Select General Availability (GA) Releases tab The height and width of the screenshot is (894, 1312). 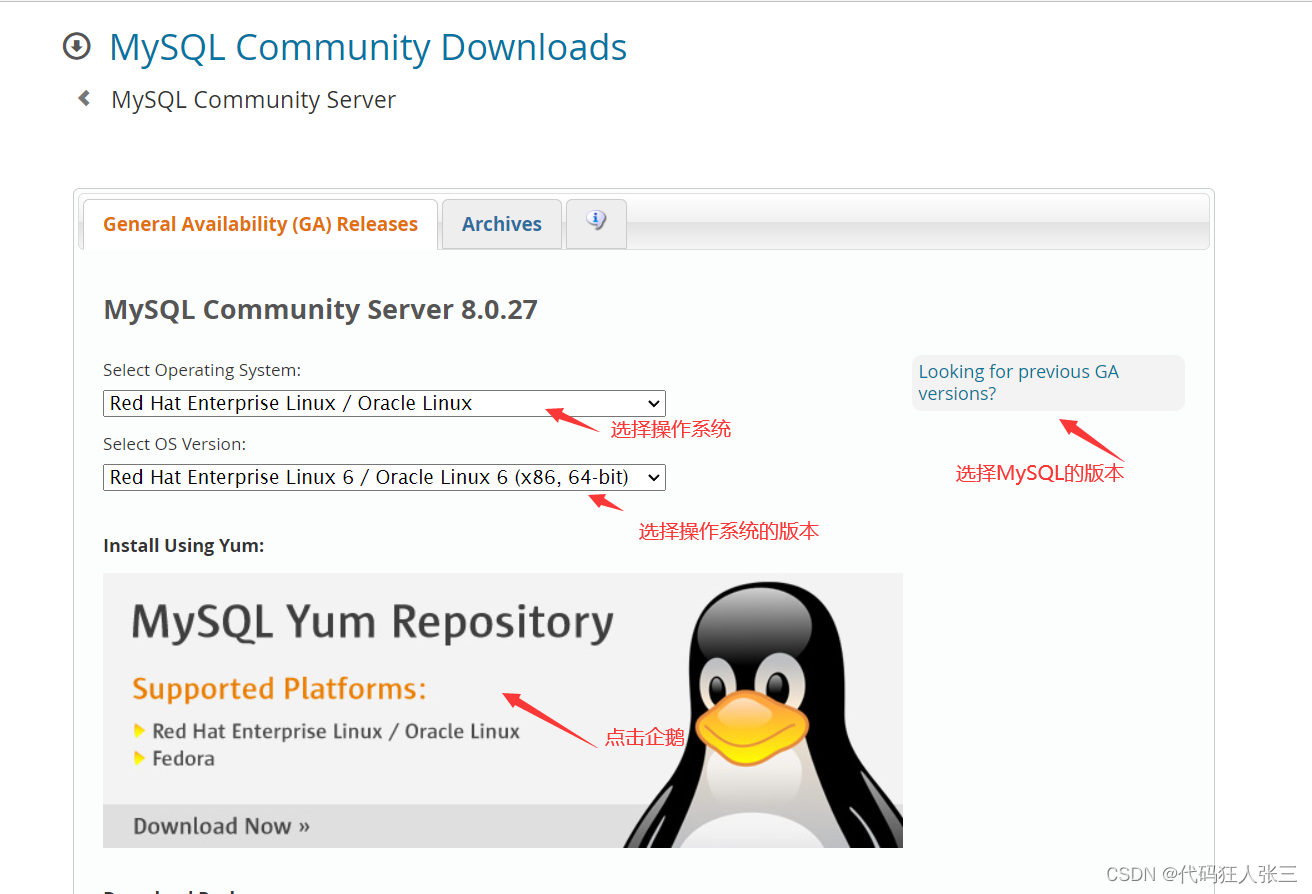point(260,224)
